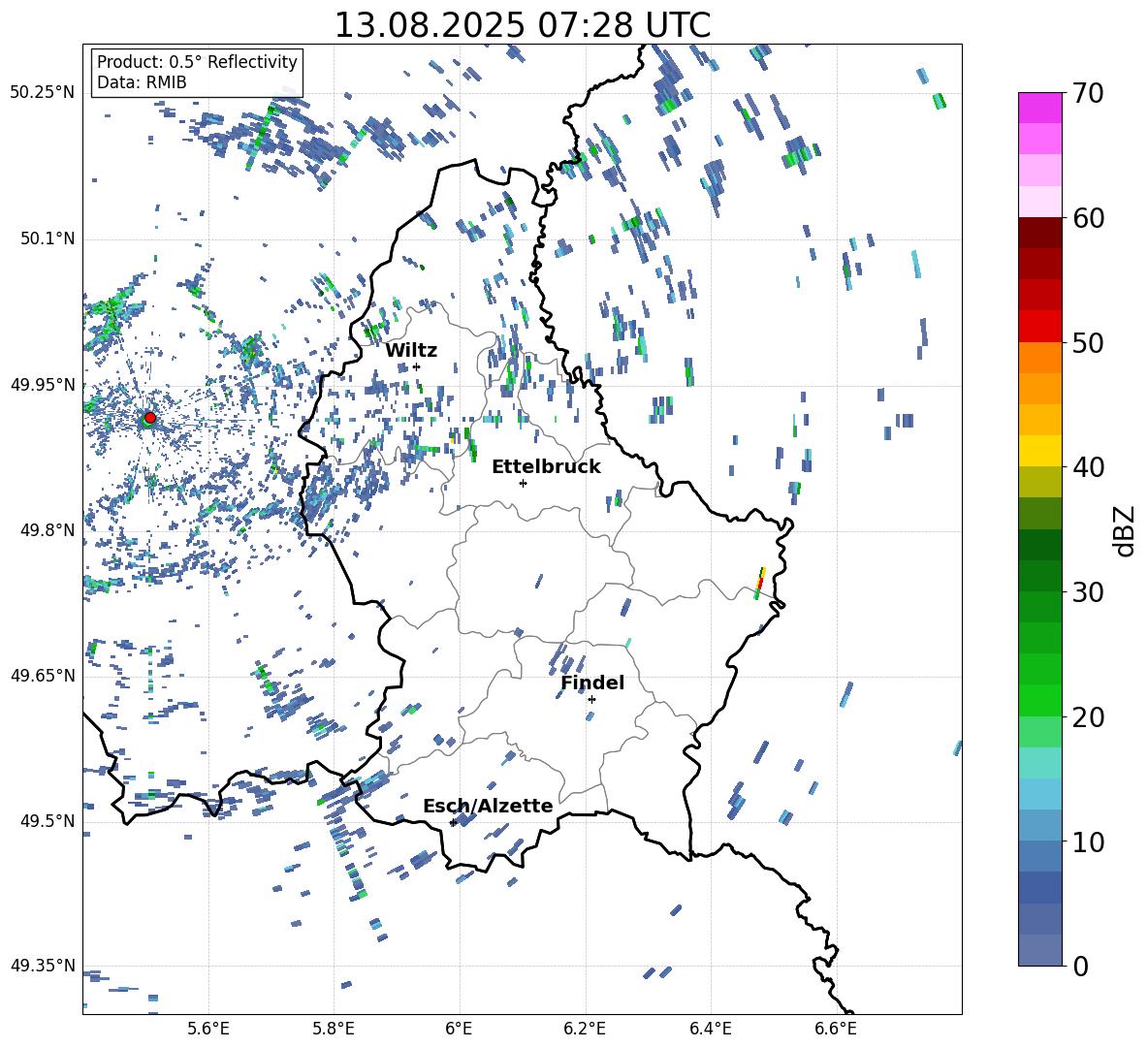The width and height of the screenshot is (1148, 1048).
Task: Click the colorbar tick value 10
Action: (1088, 842)
